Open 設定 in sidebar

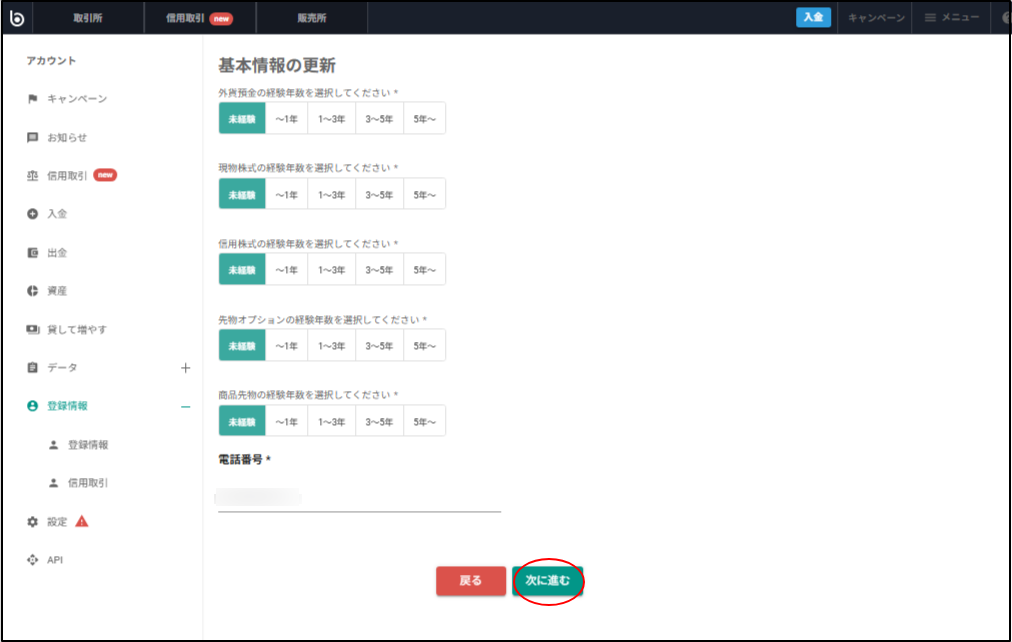pos(57,521)
